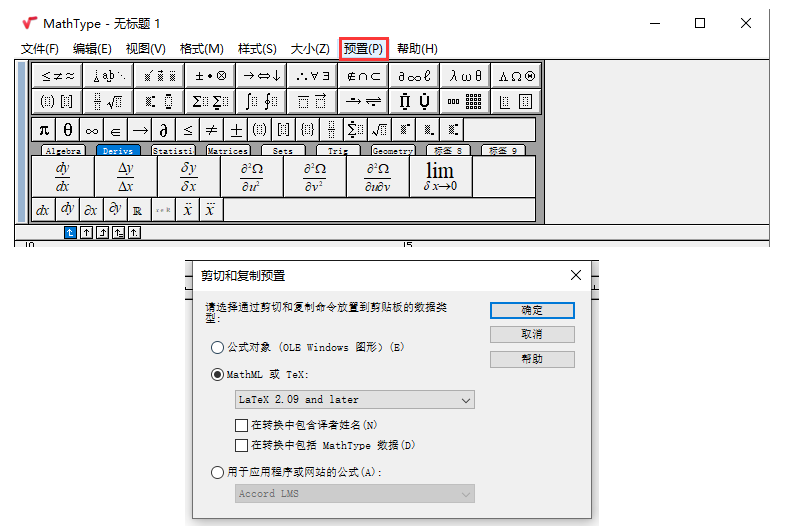The image size is (803, 532).
Task: Open the 样式(S) menu
Action: coord(257,49)
